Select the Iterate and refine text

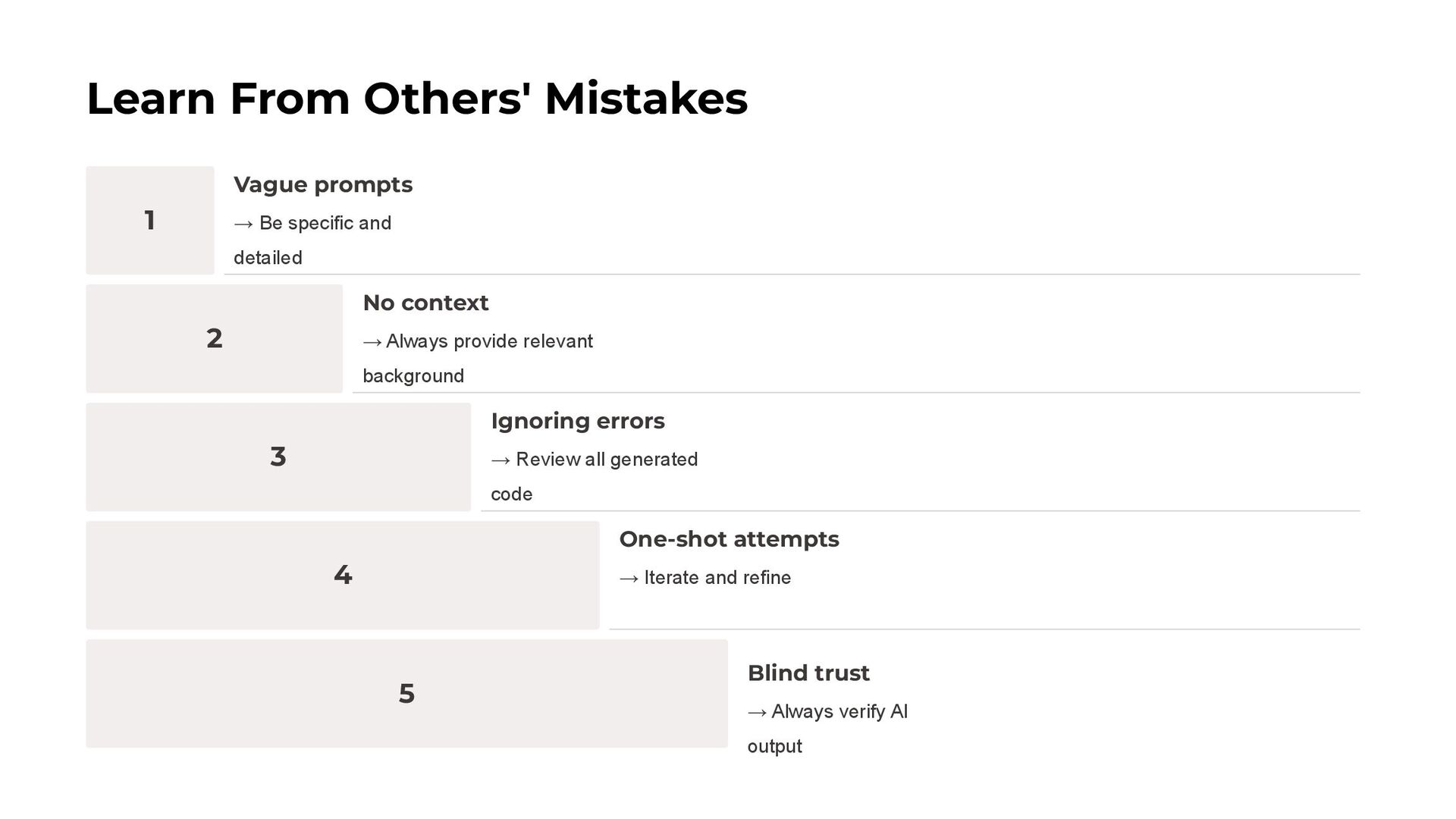(705, 578)
